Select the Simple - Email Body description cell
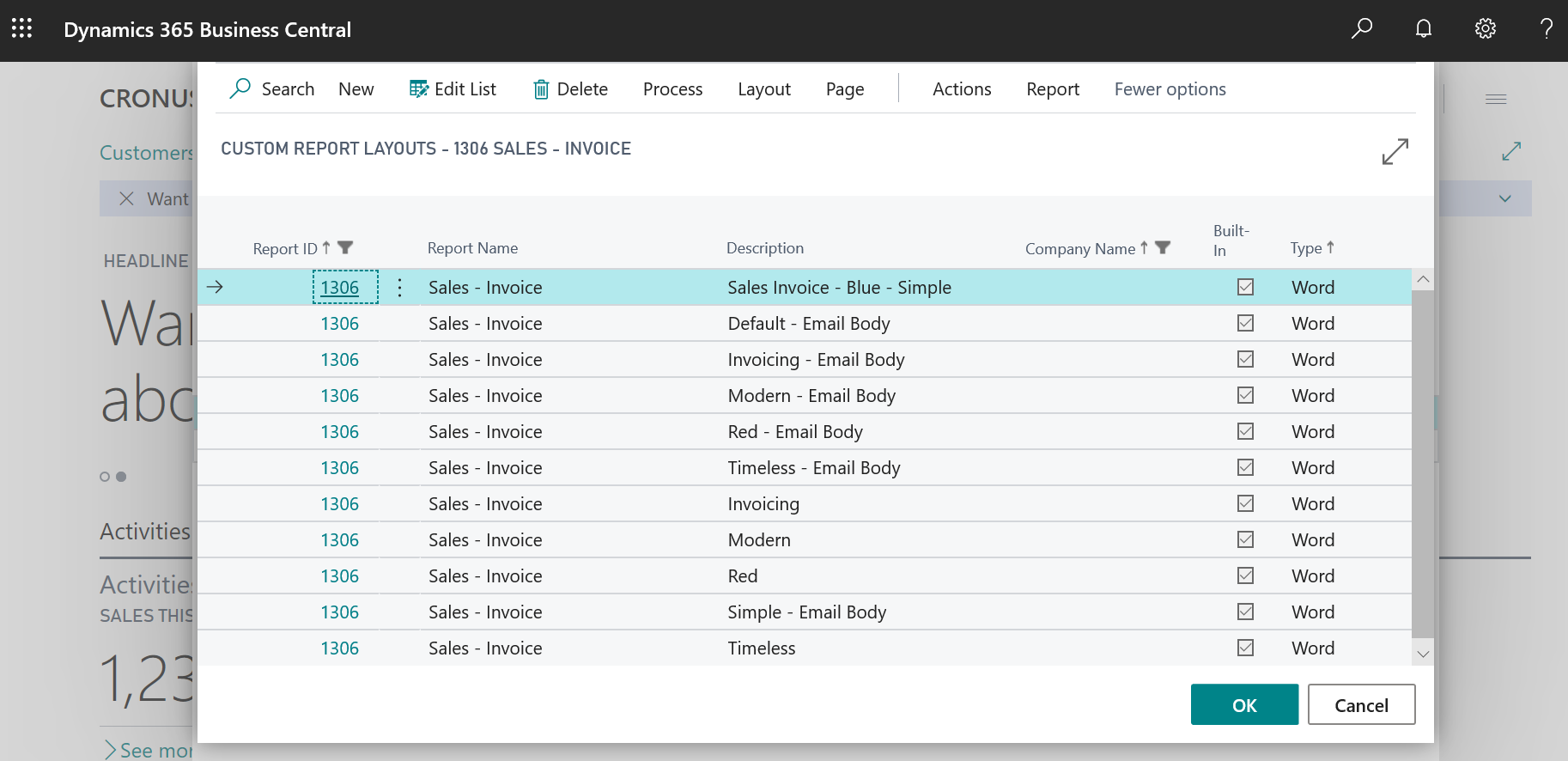1568x761 pixels. click(x=807, y=612)
